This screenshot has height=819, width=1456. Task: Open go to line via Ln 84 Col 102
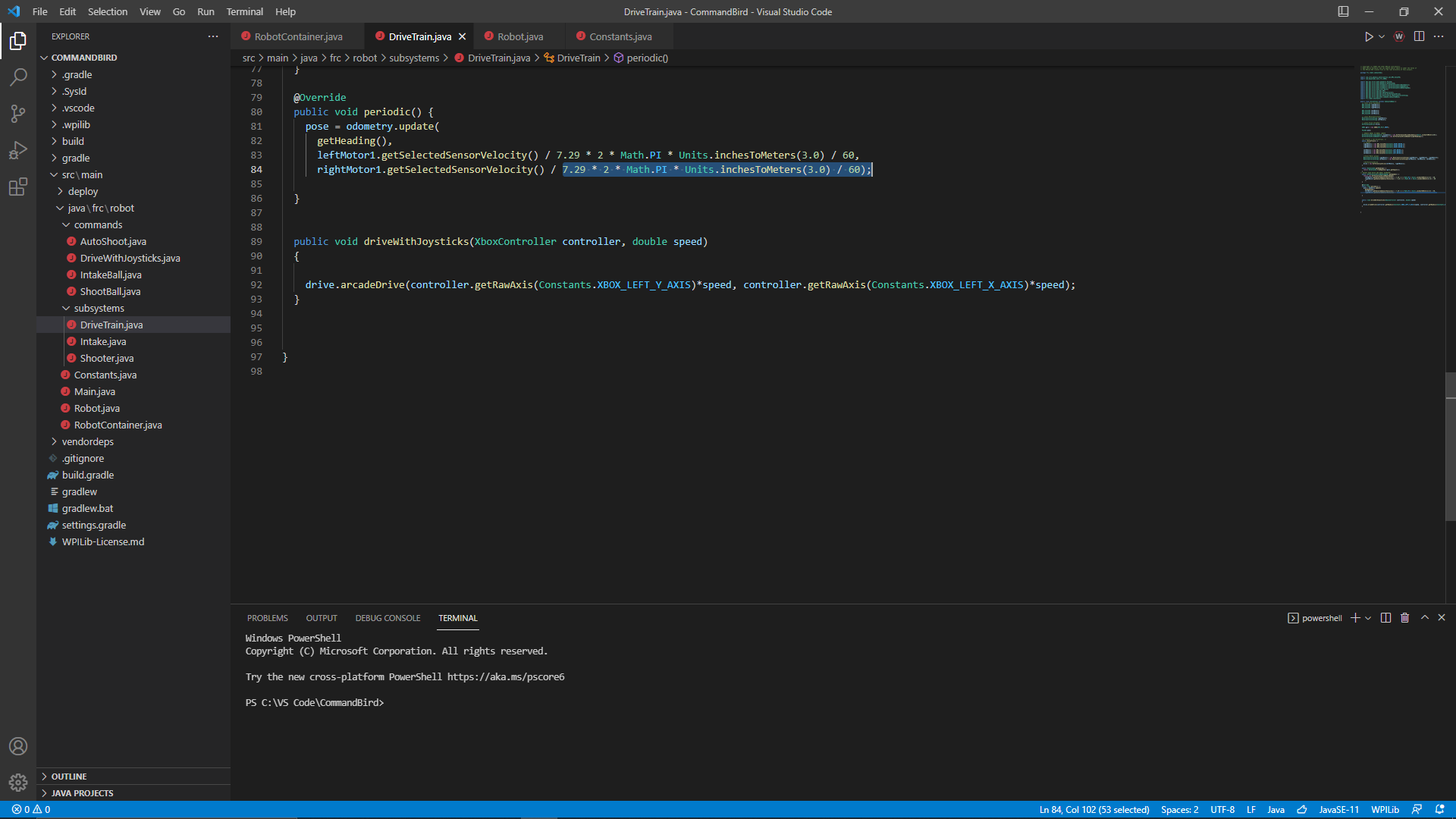1094,809
